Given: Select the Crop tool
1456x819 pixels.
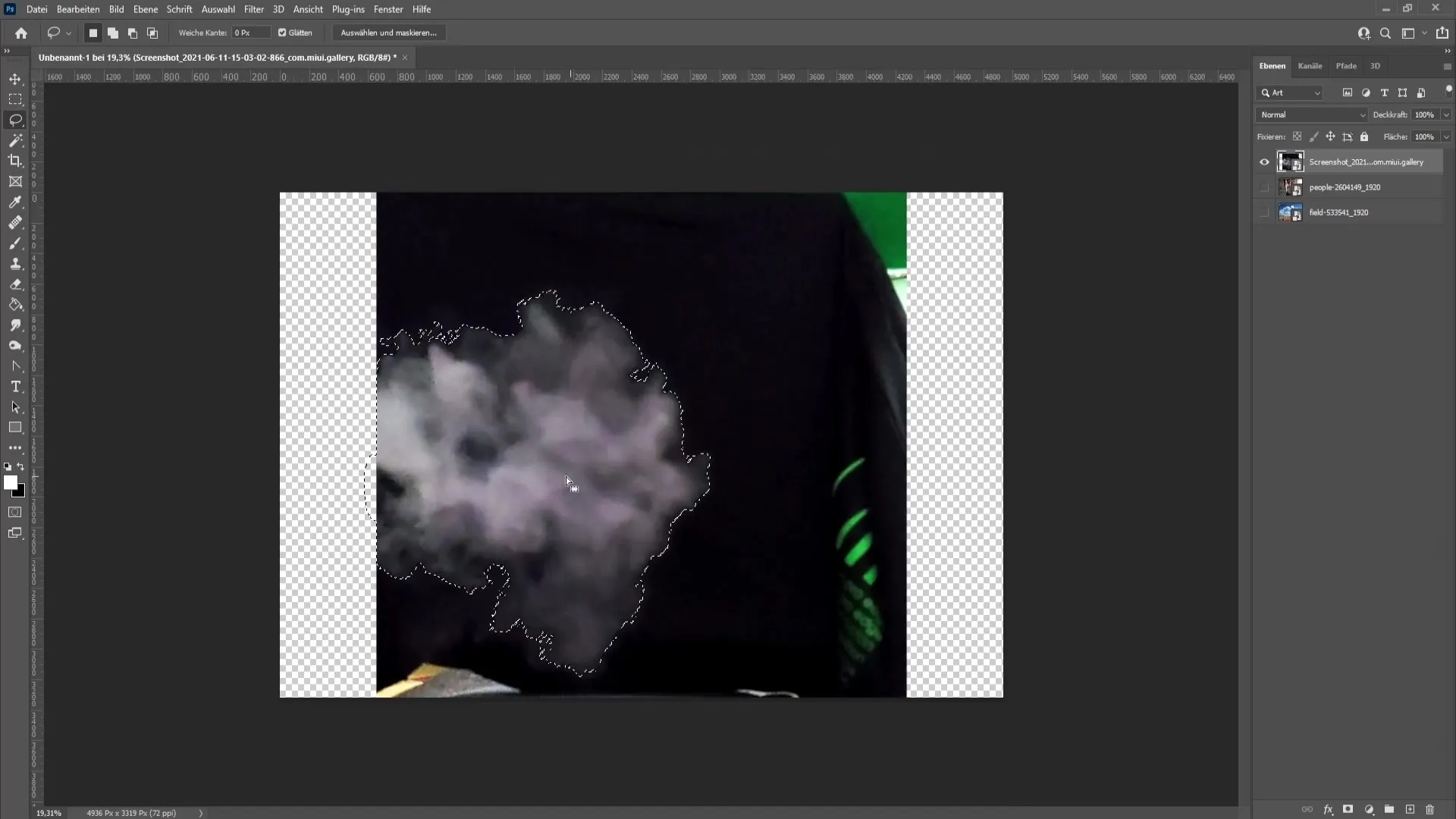Looking at the screenshot, I should 15,160.
